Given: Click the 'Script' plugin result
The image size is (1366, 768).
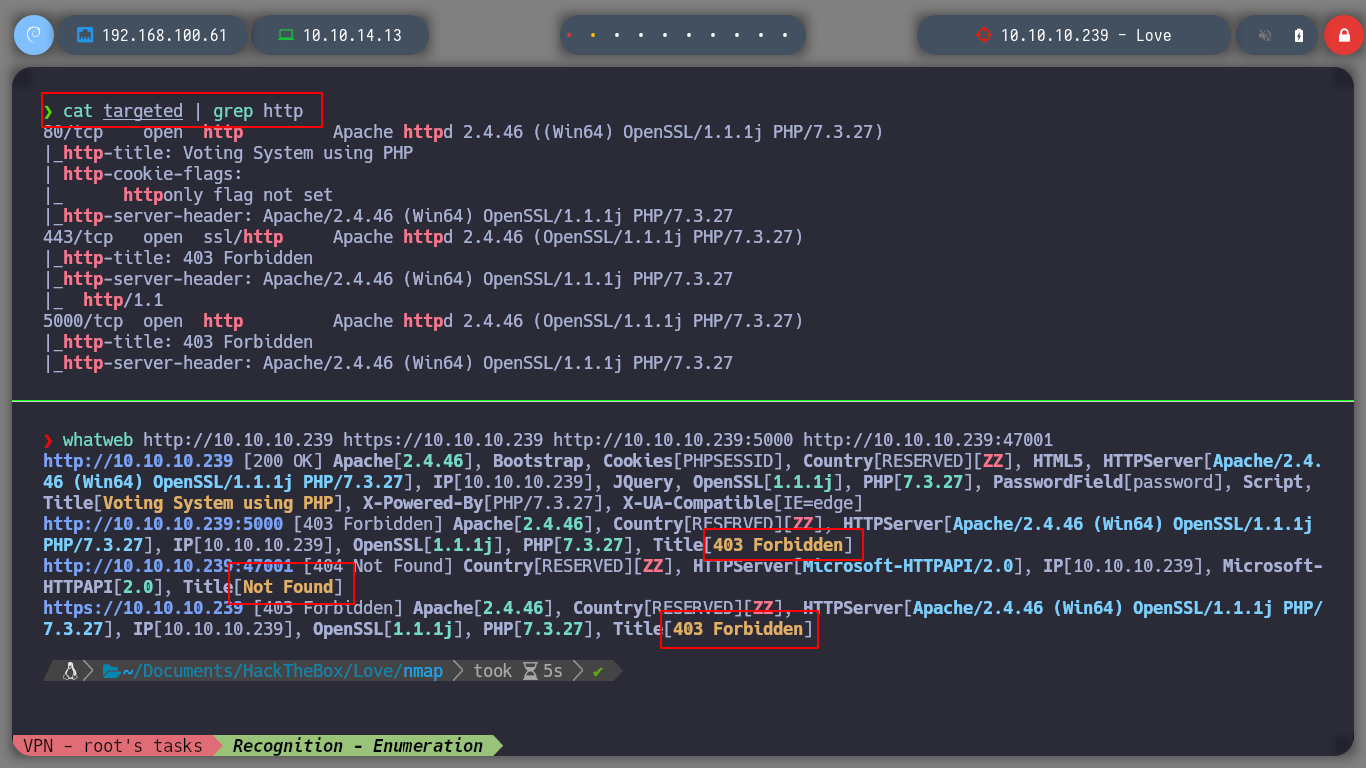Looking at the screenshot, I should 1273,482.
